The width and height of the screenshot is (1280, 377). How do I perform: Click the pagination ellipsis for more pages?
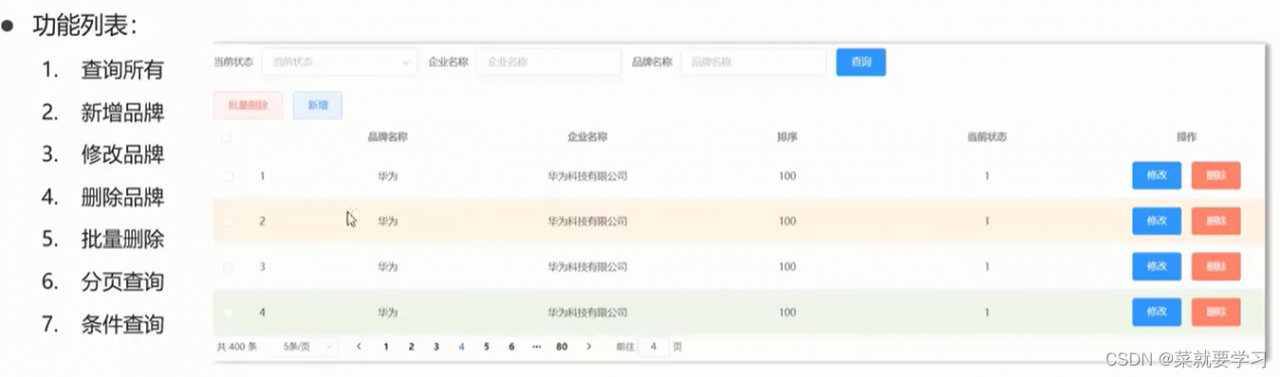point(536,346)
